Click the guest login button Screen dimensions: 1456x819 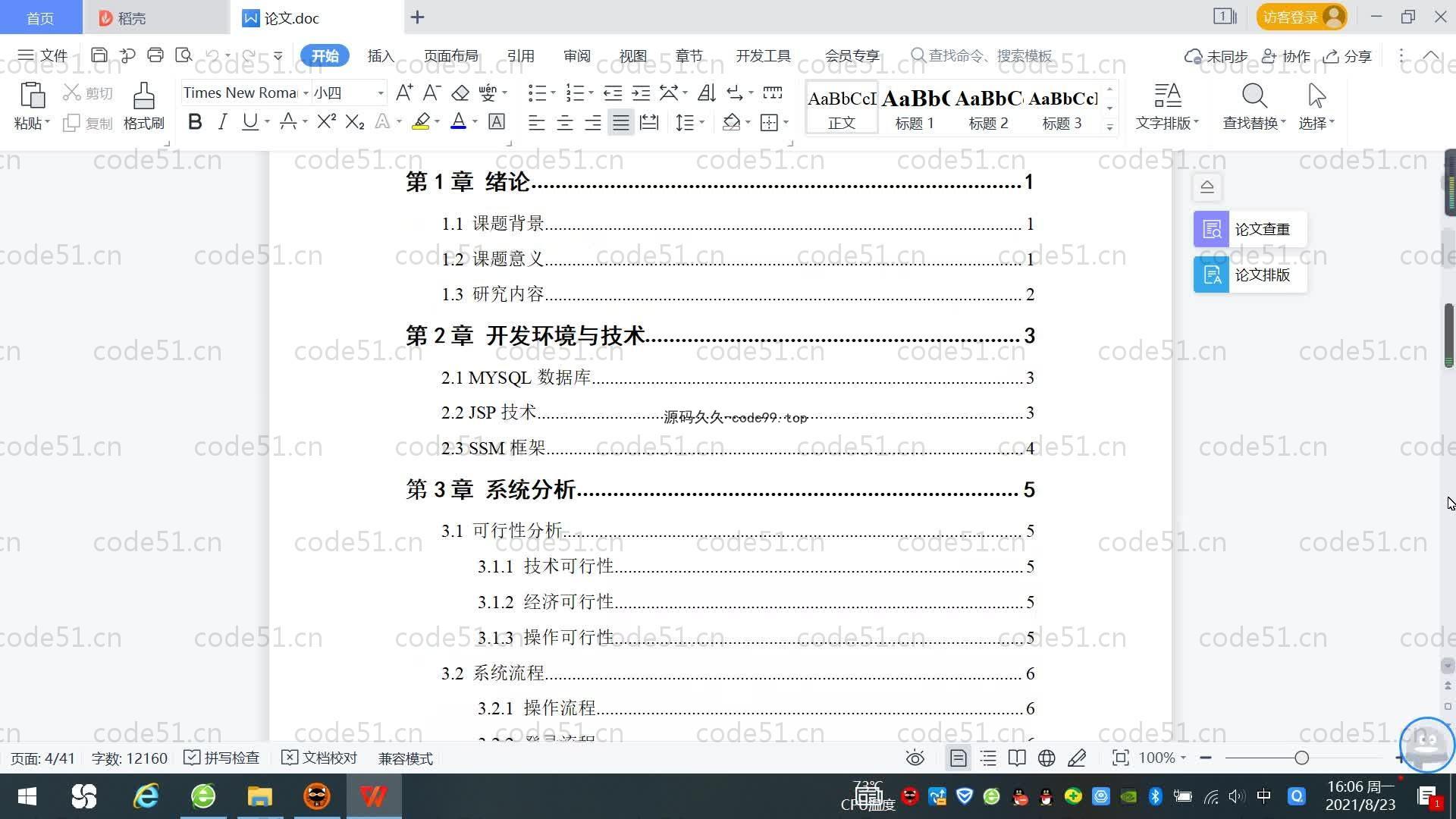pyautogui.click(x=1301, y=17)
